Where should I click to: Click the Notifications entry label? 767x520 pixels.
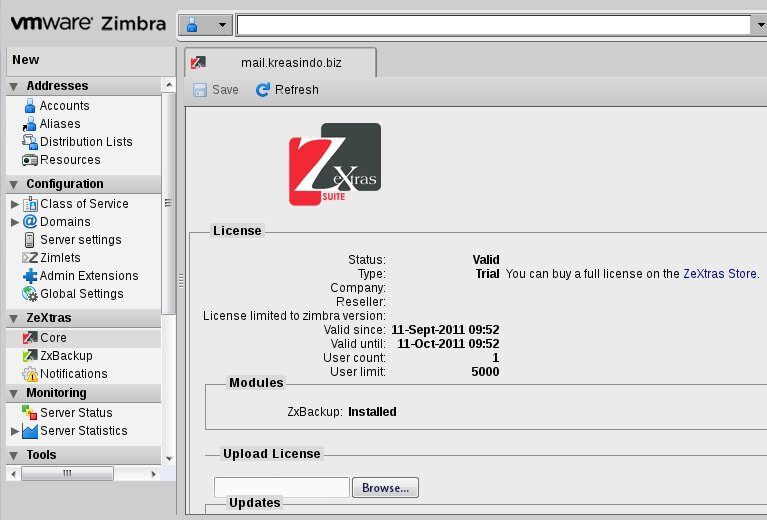(x=74, y=374)
